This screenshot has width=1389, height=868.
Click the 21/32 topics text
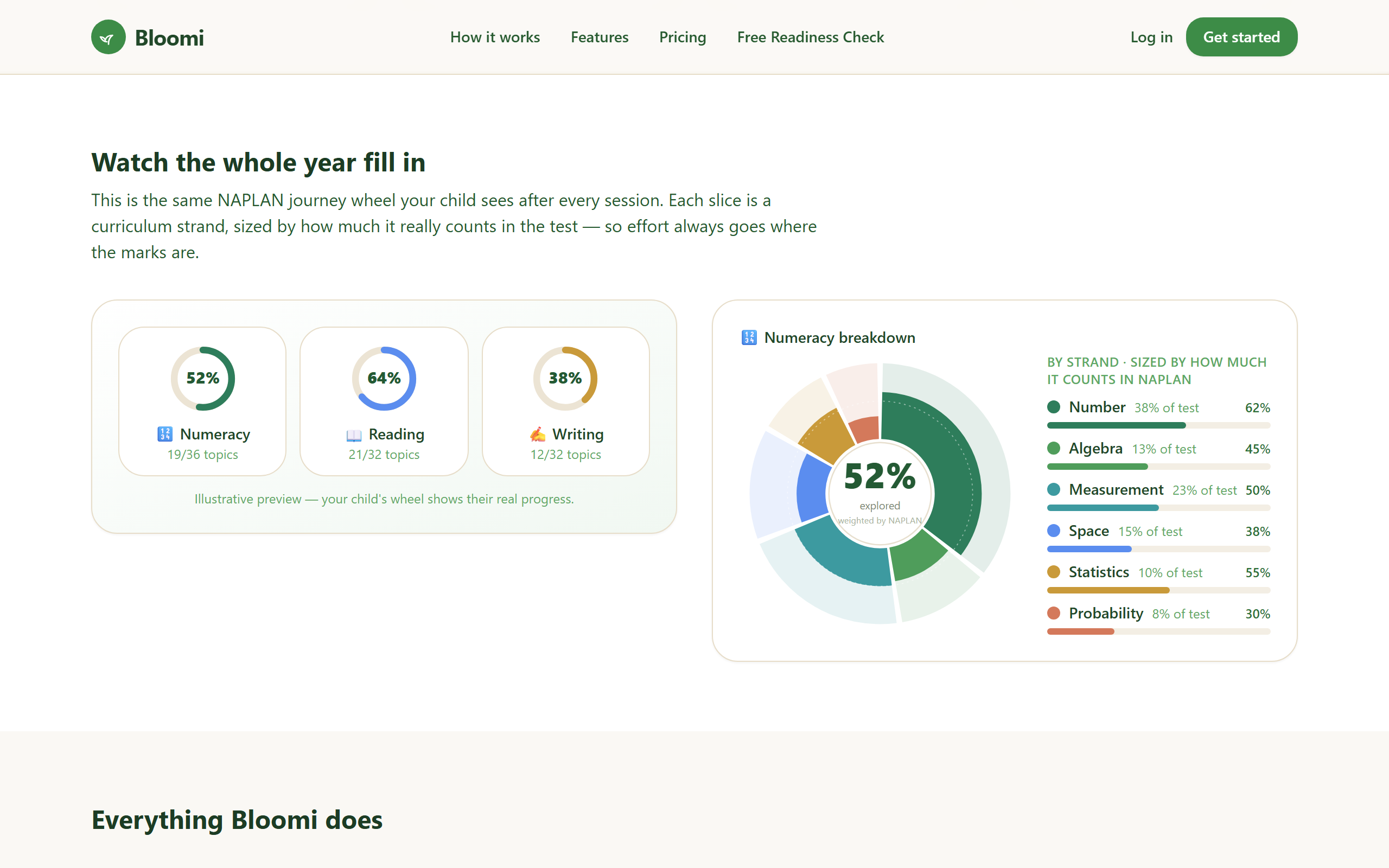(x=384, y=455)
